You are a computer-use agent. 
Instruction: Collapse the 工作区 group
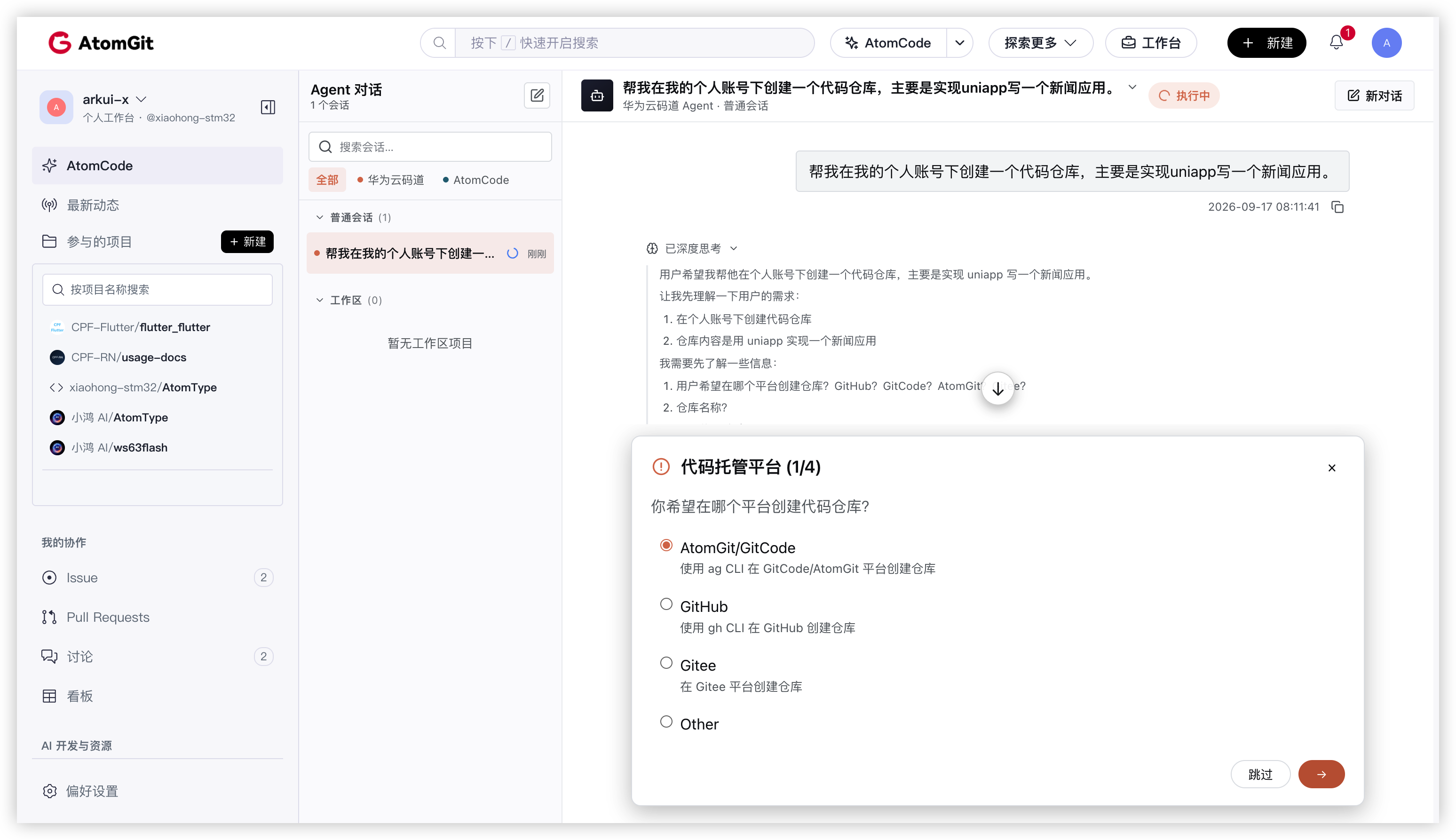pyautogui.click(x=320, y=300)
